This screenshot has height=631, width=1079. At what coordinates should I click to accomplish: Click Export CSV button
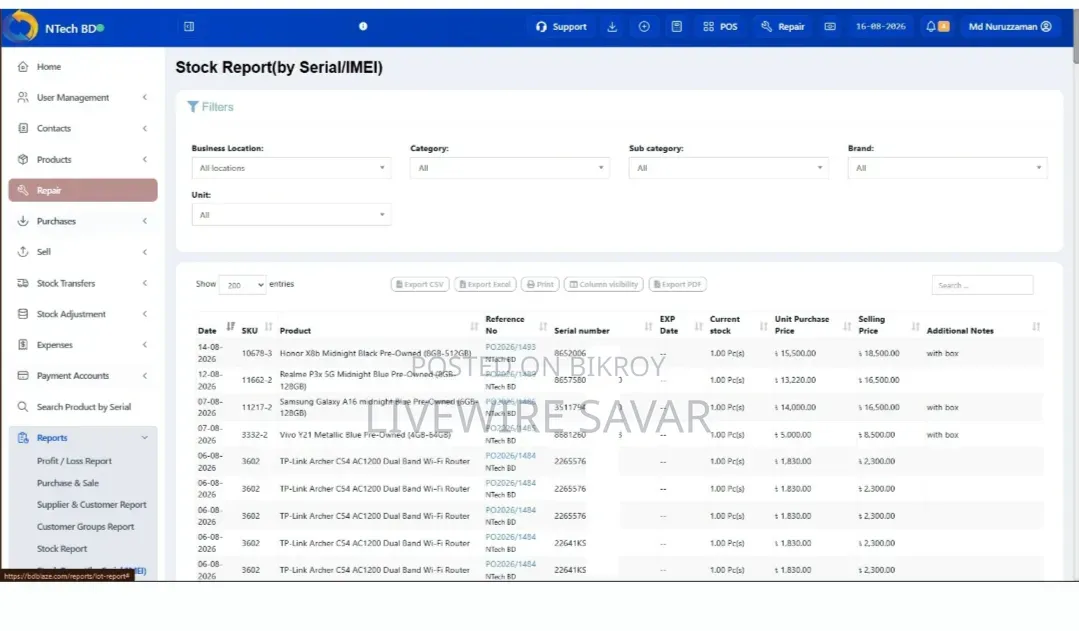pyautogui.click(x=420, y=284)
